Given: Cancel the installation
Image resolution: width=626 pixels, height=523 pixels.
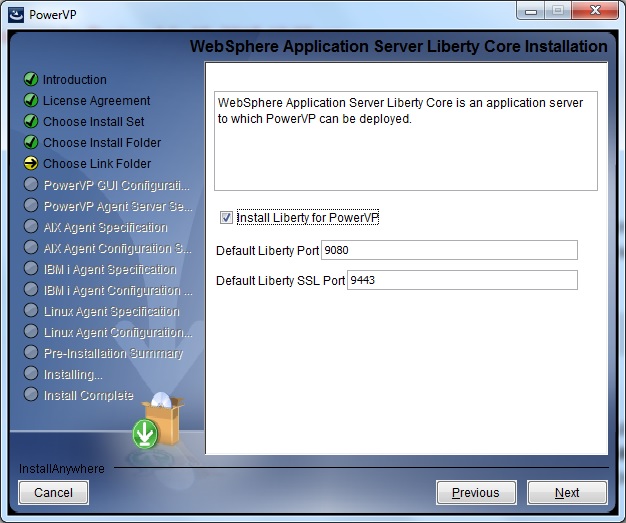Looking at the screenshot, I should pyautogui.click(x=53, y=493).
